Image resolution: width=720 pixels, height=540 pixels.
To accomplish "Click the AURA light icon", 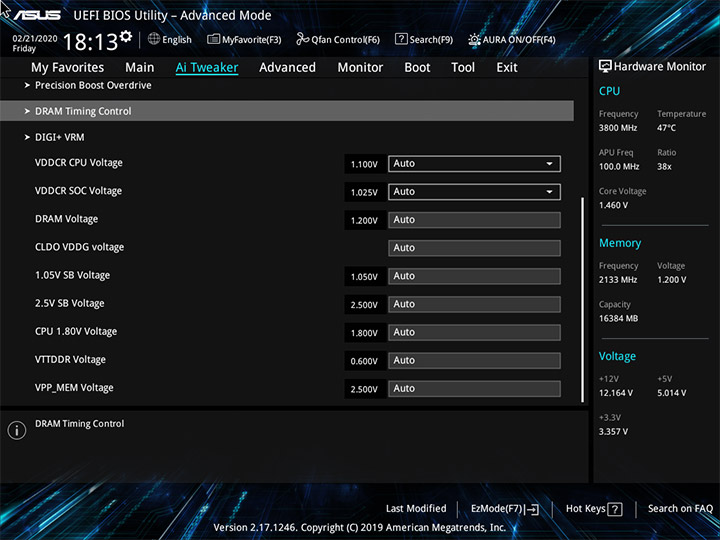I will [474, 39].
